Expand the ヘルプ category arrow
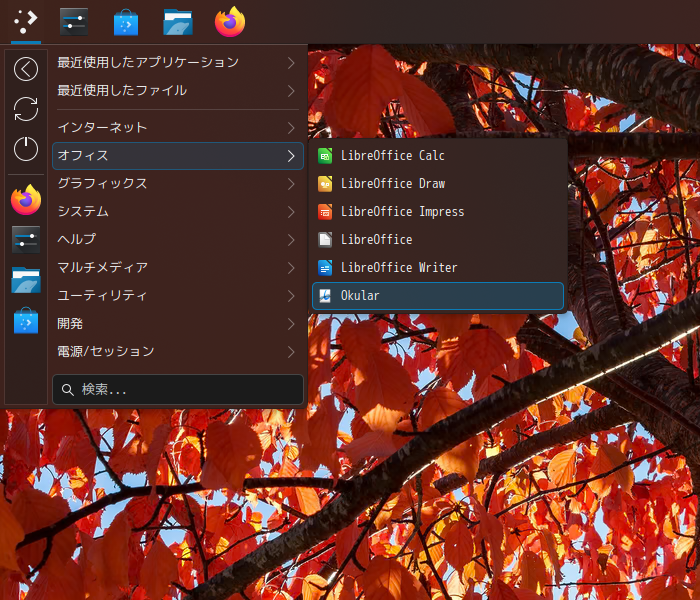Viewport: 700px width, 600px height. click(x=291, y=240)
